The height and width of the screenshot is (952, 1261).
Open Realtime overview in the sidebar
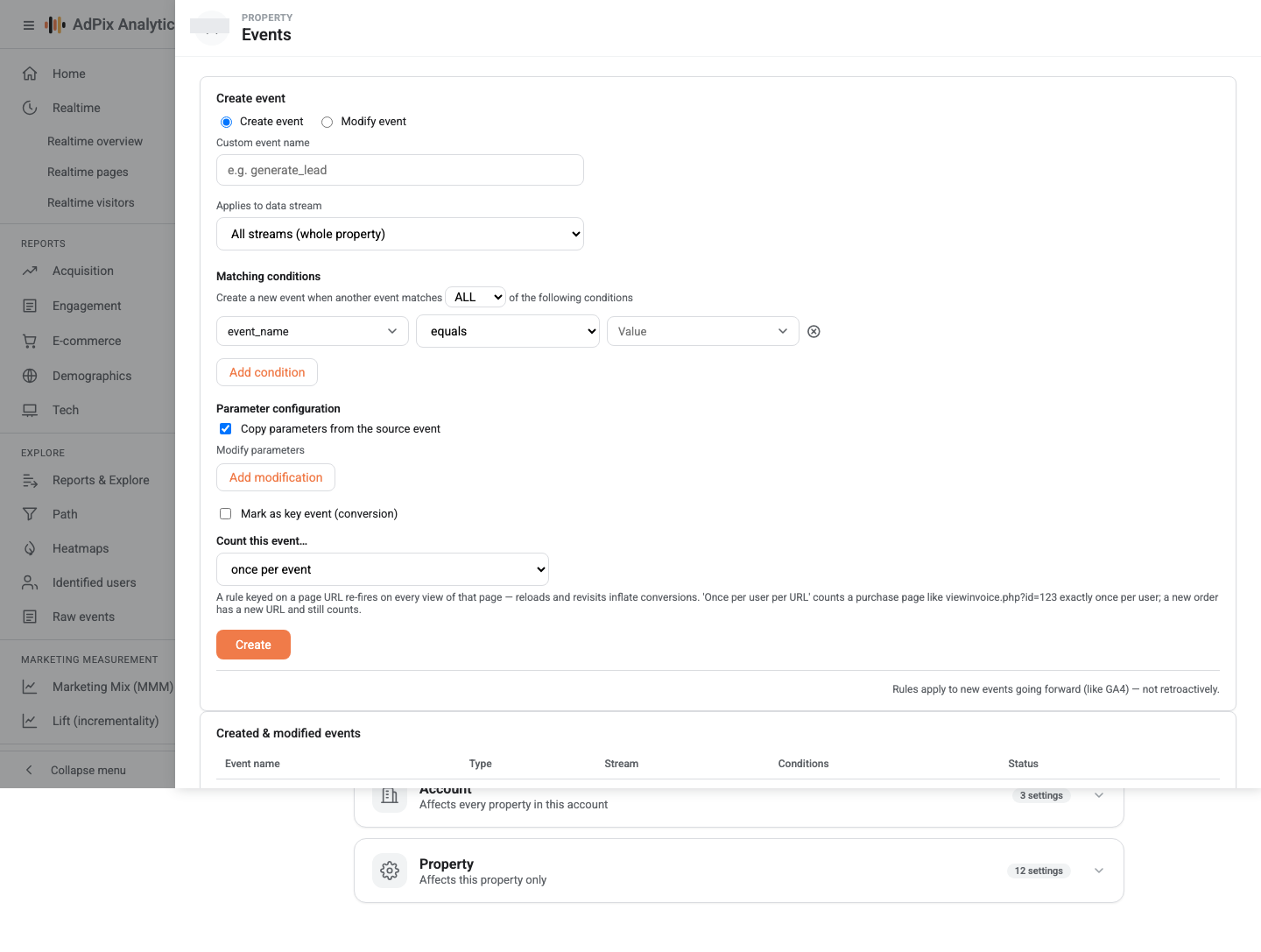pos(95,141)
